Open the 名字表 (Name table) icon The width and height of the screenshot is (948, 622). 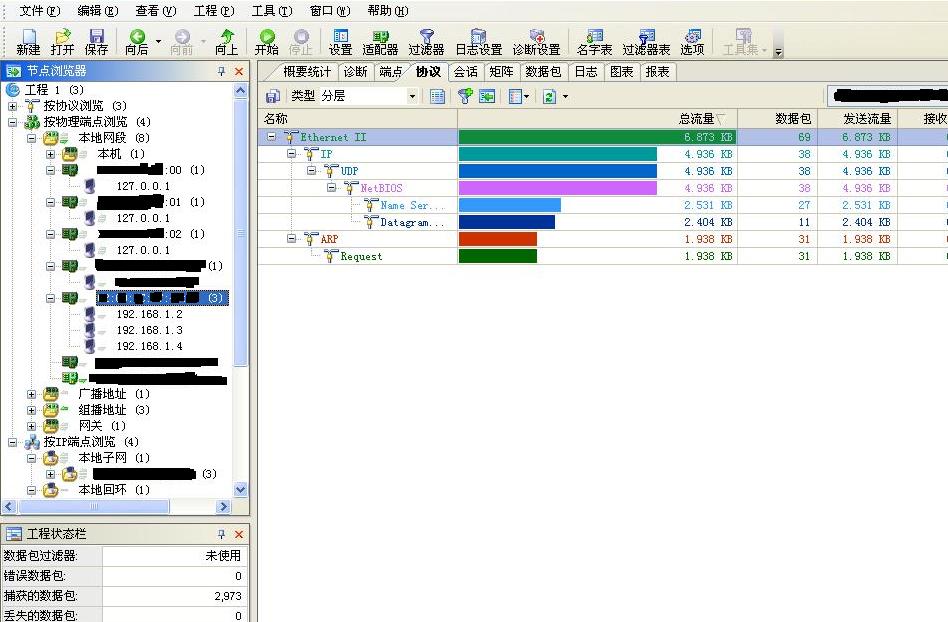pos(594,41)
